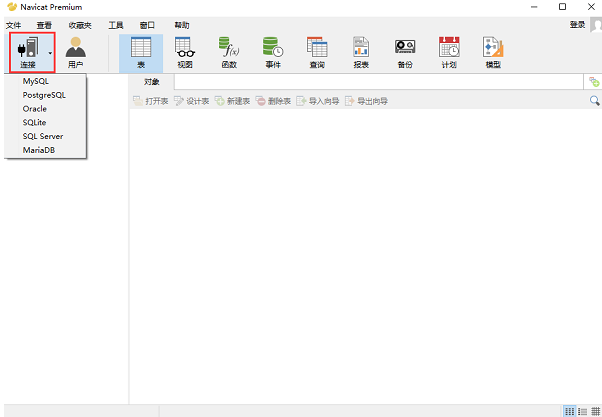Switch to the 对象 (Objects) tab
The height and width of the screenshot is (417, 602).
click(151, 81)
